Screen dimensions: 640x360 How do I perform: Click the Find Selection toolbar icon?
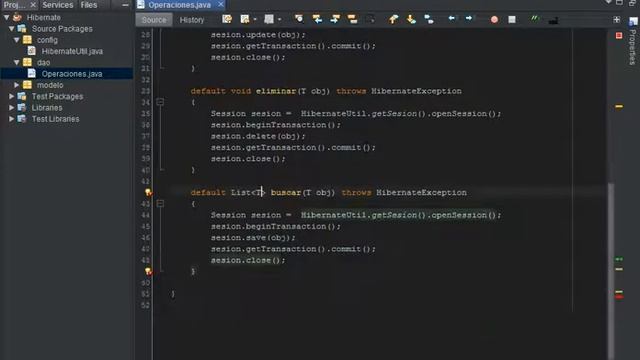[299, 19]
